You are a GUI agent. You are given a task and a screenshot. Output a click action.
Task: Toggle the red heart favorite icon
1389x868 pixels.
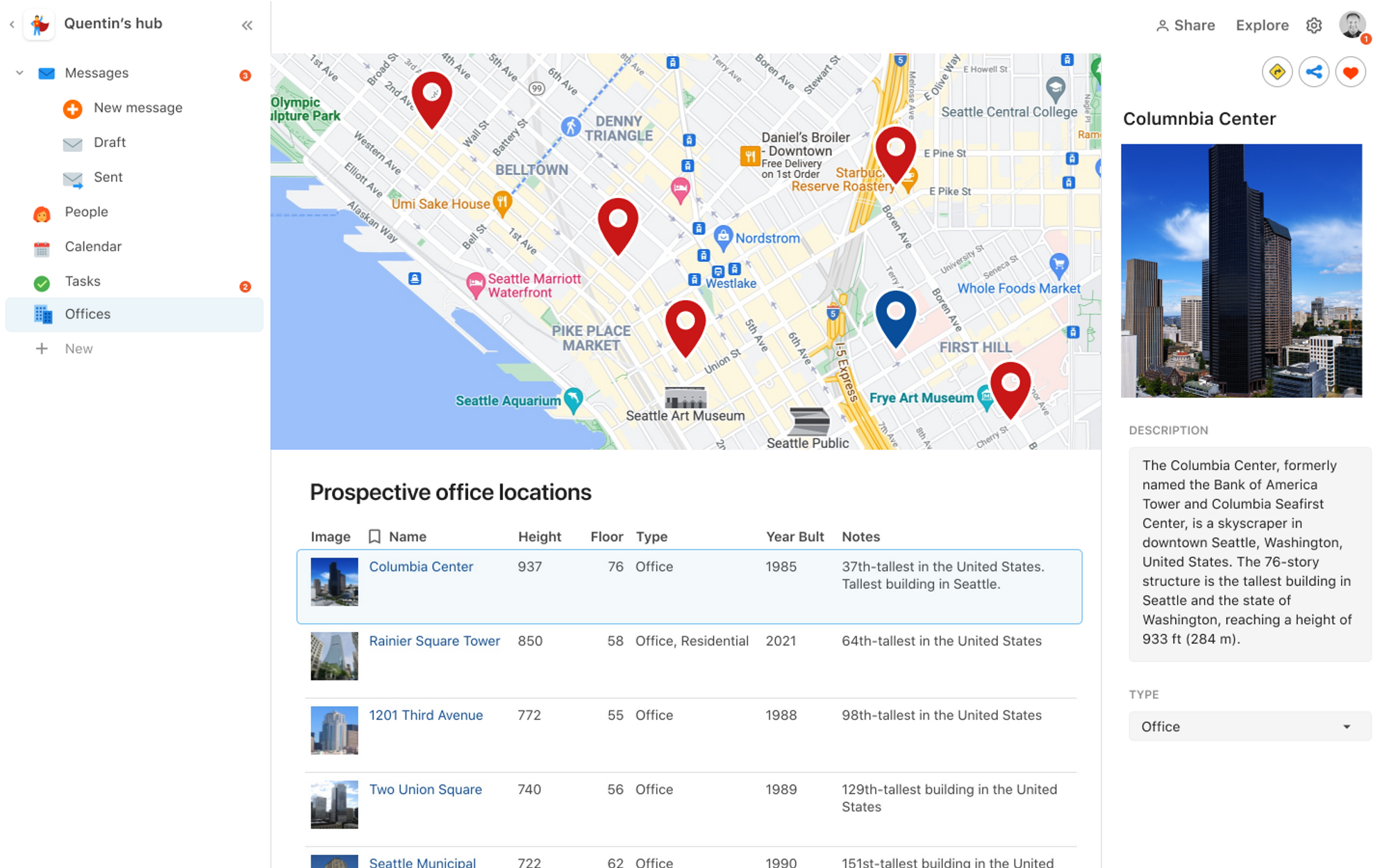pyautogui.click(x=1350, y=72)
